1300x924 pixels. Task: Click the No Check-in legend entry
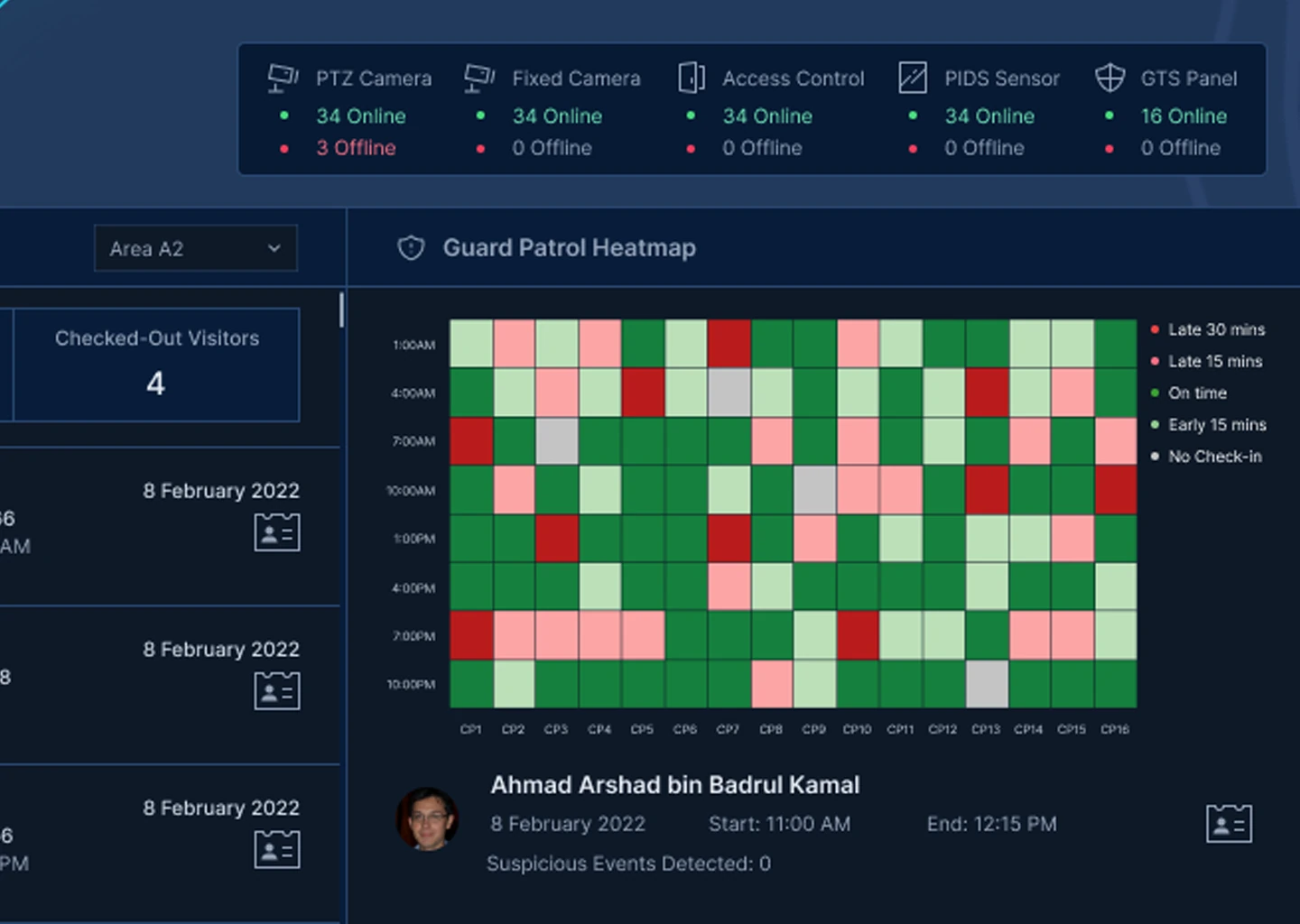click(1206, 457)
